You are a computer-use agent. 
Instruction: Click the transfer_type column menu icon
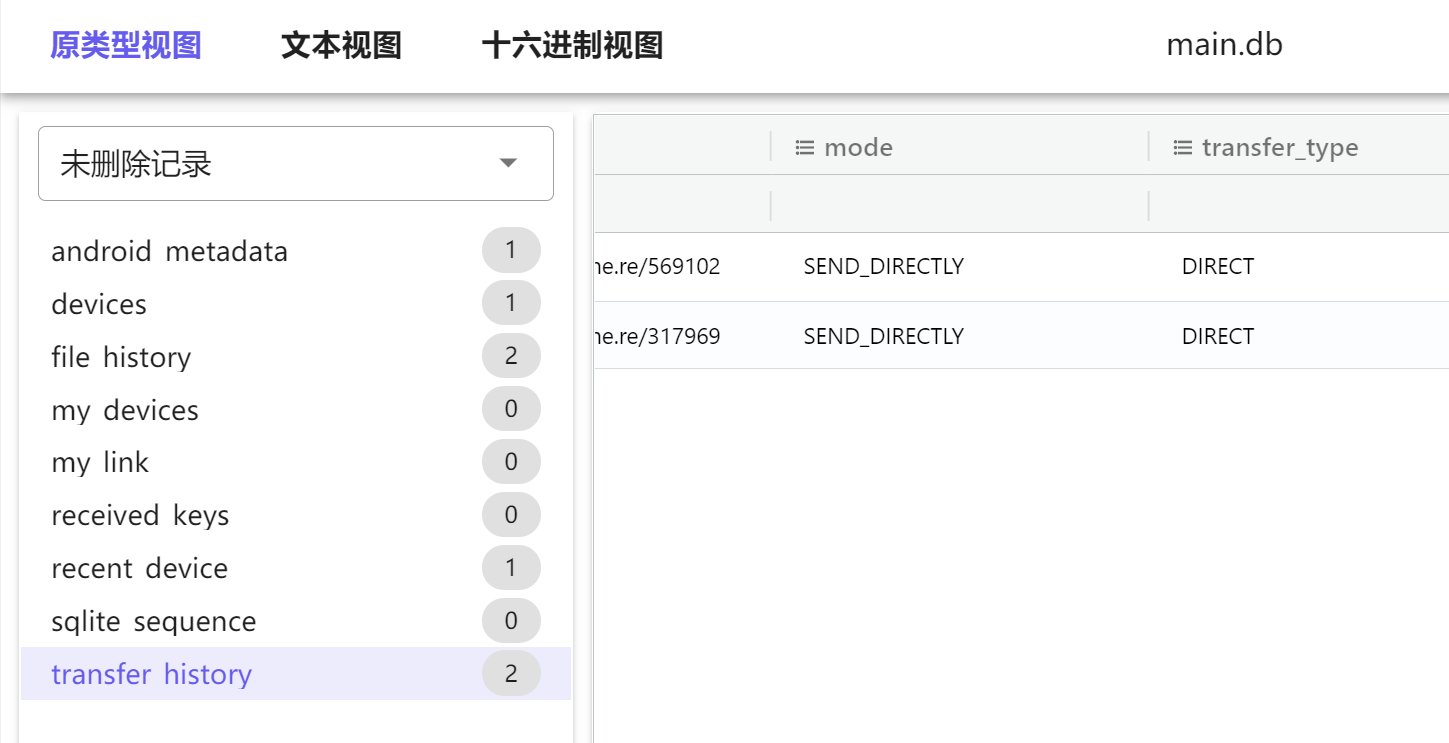point(1182,148)
